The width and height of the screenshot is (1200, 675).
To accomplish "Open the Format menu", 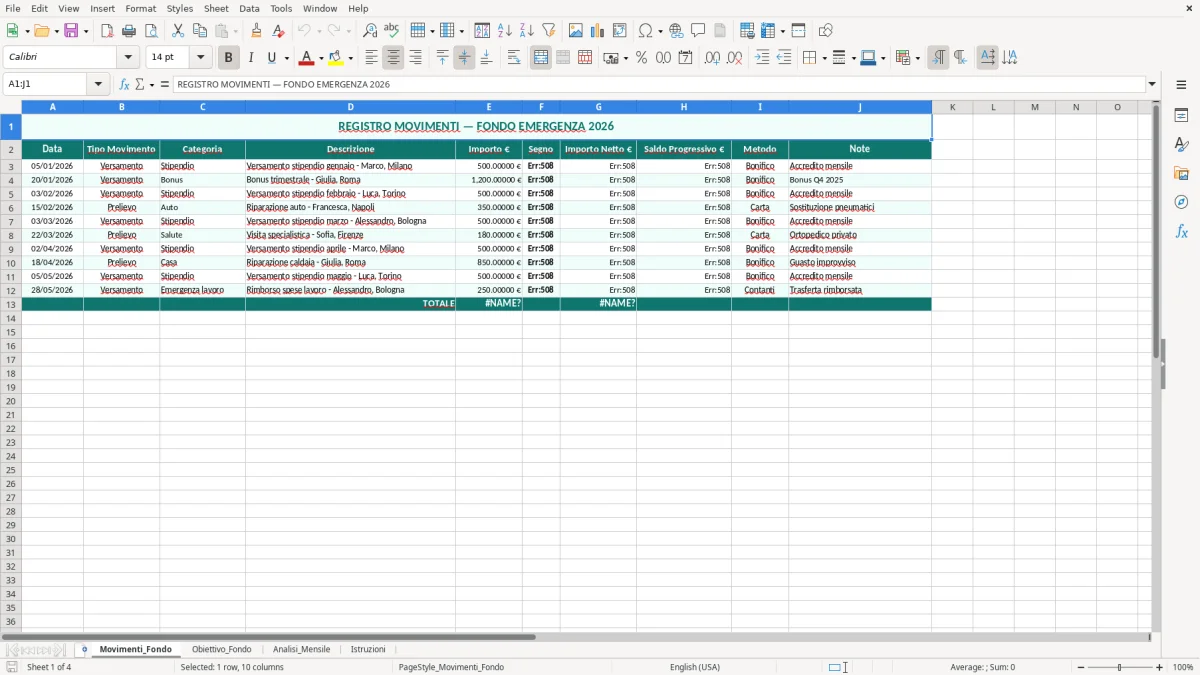I will click(x=140, y=8).
